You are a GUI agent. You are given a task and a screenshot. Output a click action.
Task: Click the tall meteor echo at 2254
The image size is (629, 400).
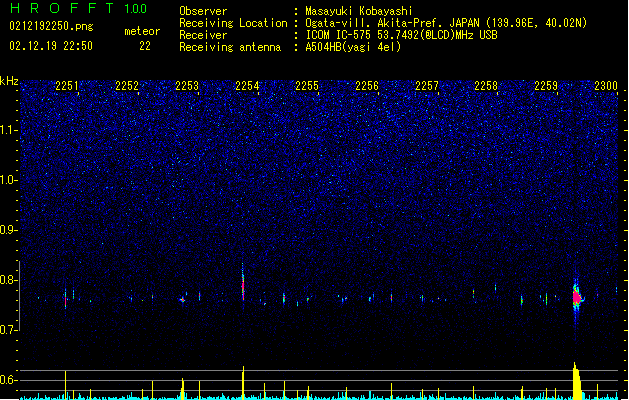click(x=243, y=283)
